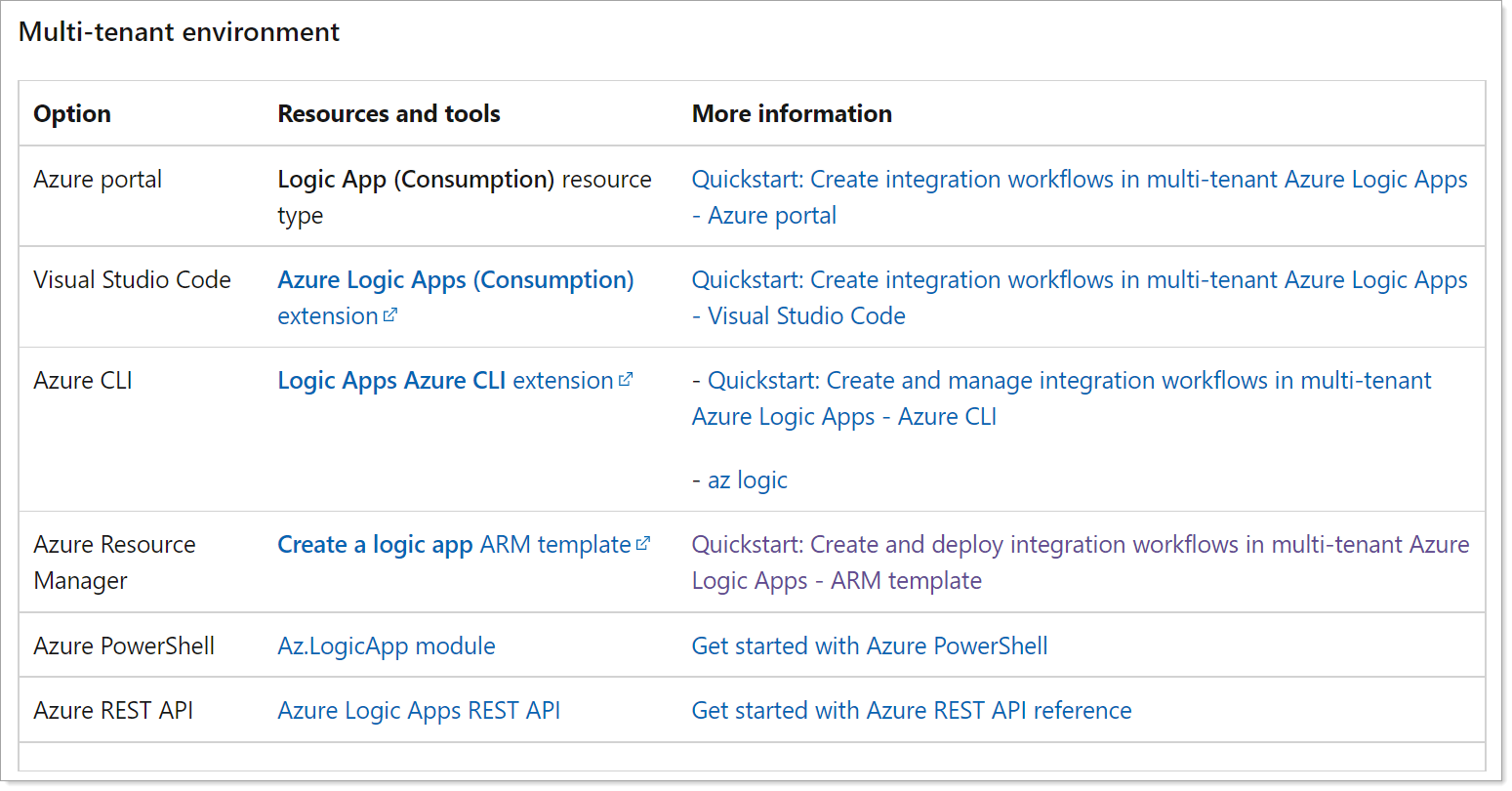Click the Resources and tools column header
Screen dimensions: 1512x791
click(388, 114)
